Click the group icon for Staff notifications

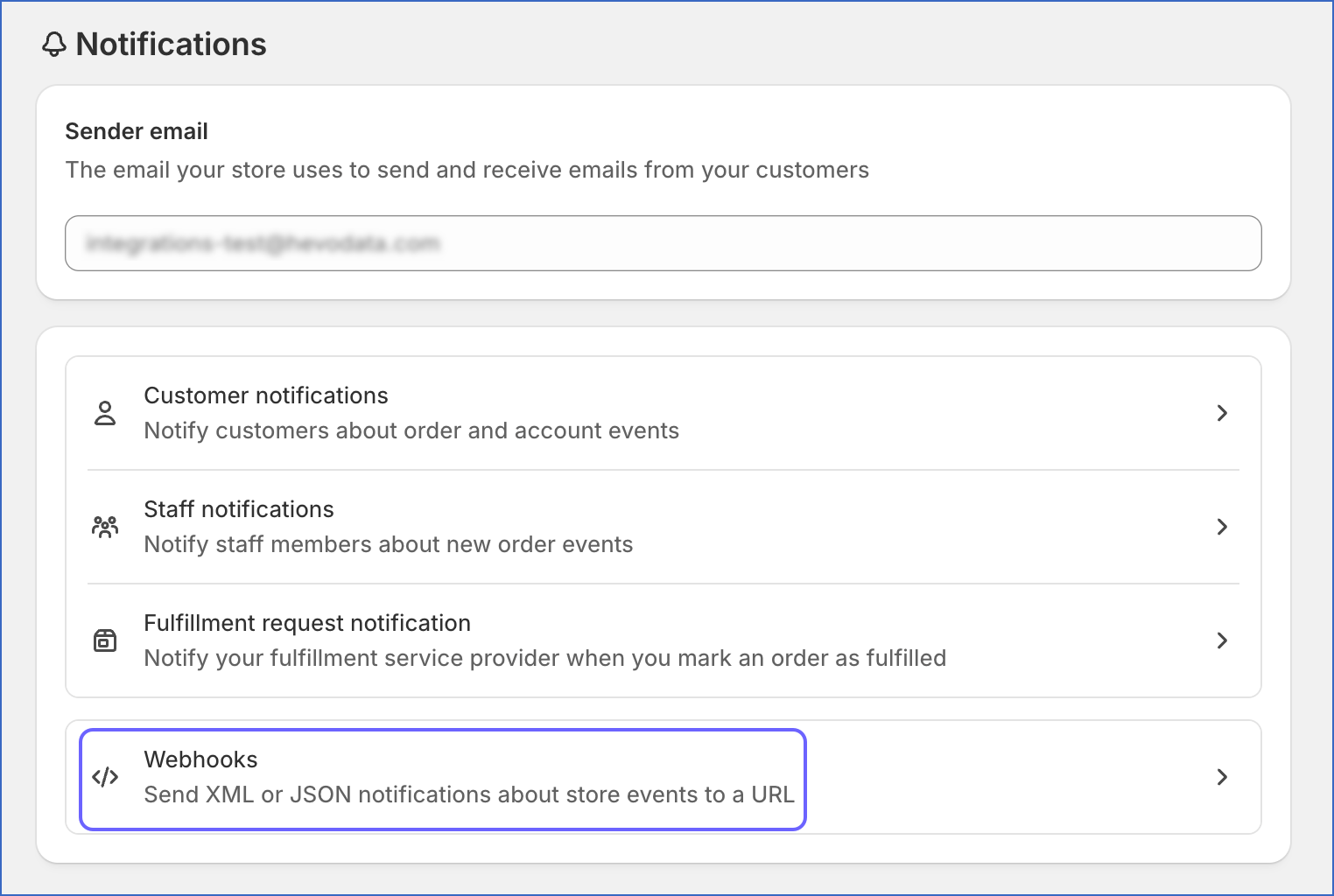(x=105, y=527)
